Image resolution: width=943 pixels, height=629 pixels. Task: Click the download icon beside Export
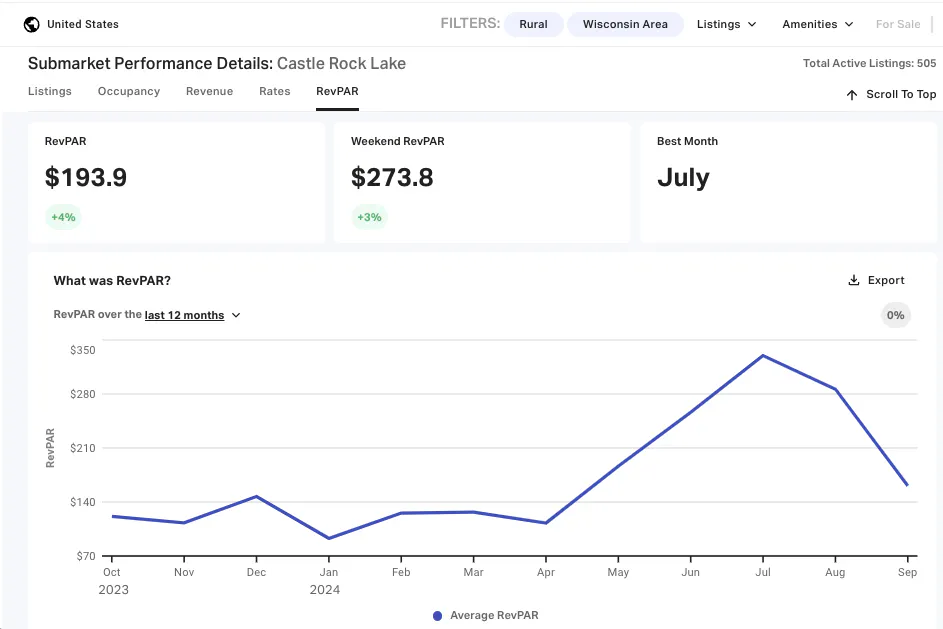(853, 280)
